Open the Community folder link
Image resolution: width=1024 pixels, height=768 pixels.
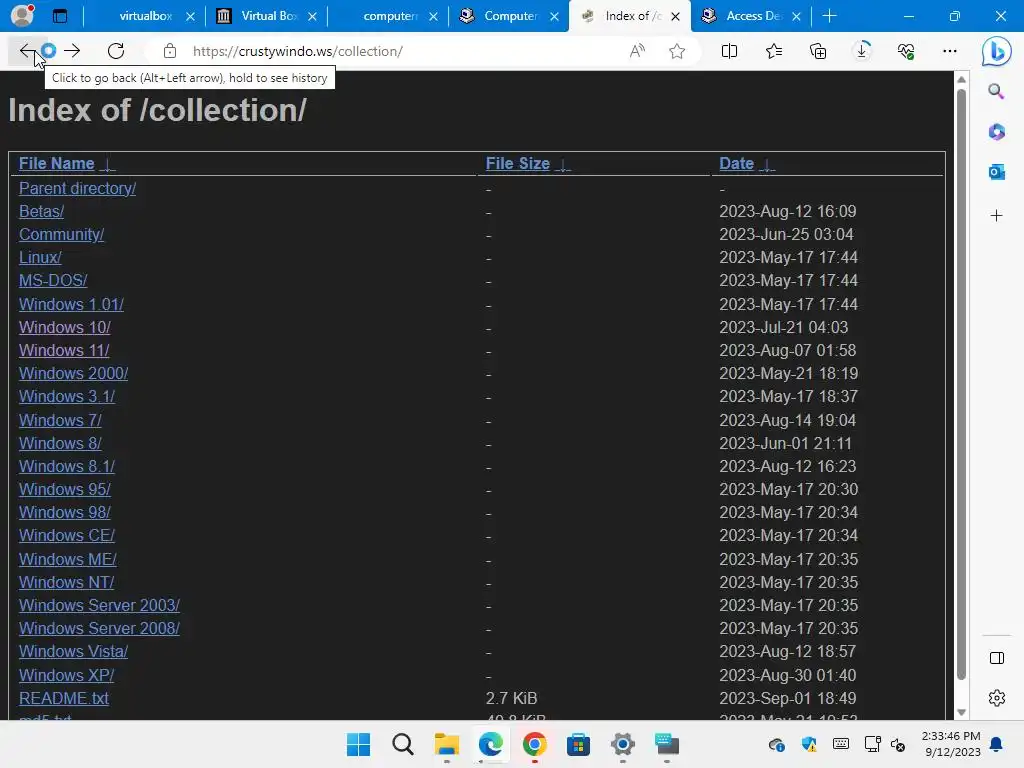point(61,234)
